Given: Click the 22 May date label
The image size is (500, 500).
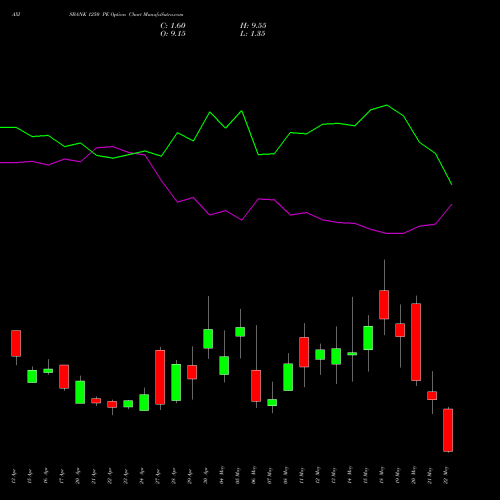Looking at the screenshot, I should click(x=446, y=475).
